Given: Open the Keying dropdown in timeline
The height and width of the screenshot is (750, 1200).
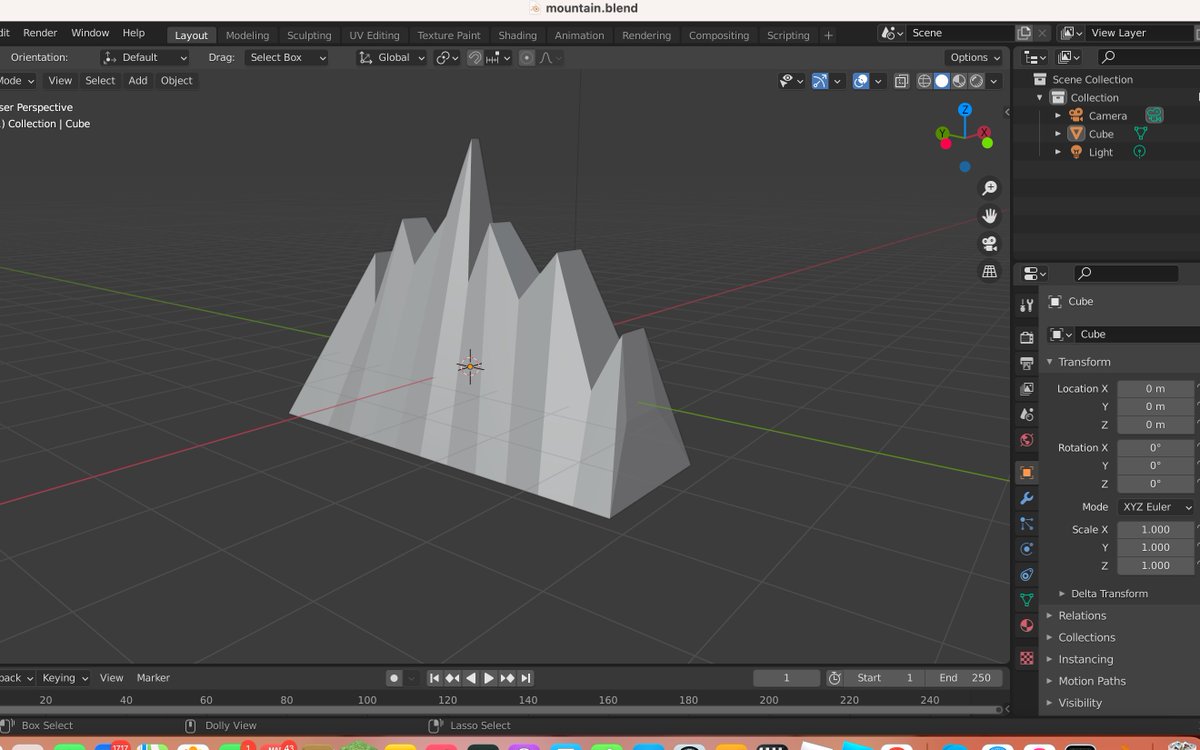Looking at the screenshot, I should (x=65, y=678).
